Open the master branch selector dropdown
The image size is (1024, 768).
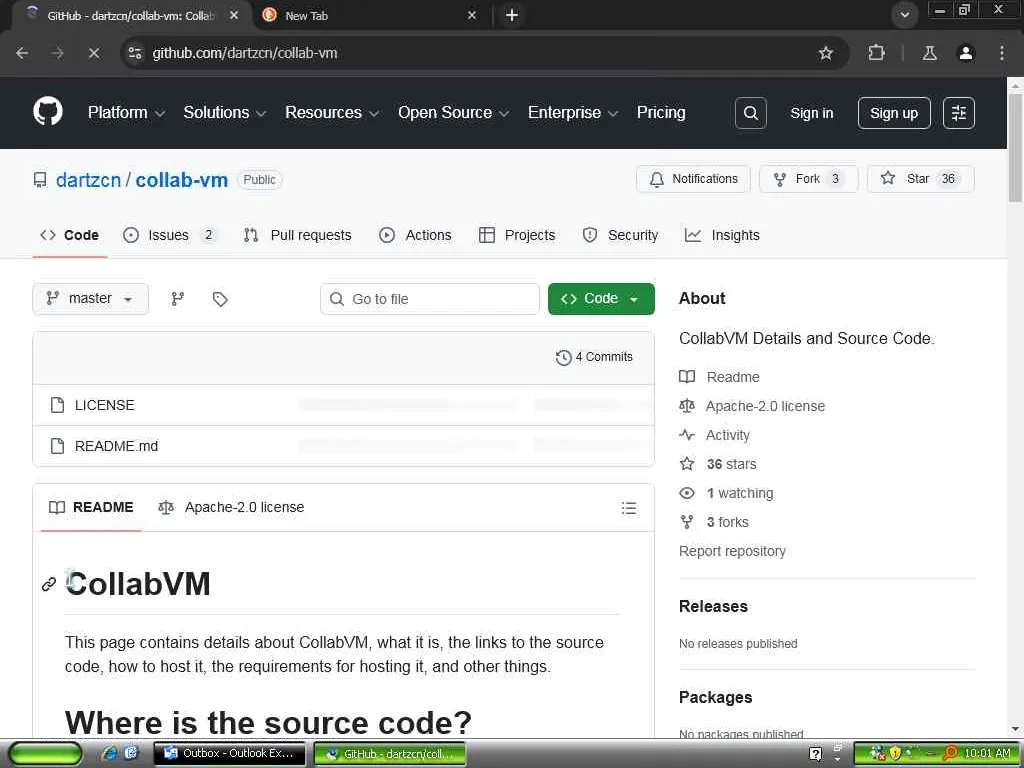click(91, 298)
